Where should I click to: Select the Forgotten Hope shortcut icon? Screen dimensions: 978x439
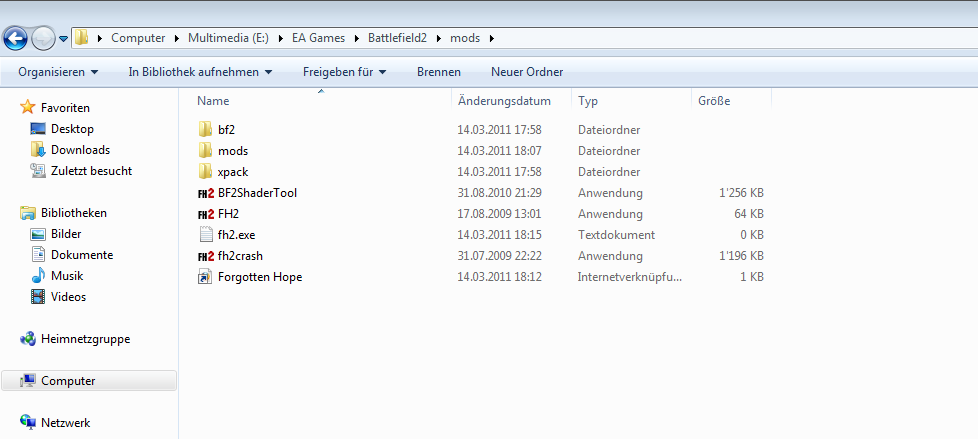coord(205,277)
